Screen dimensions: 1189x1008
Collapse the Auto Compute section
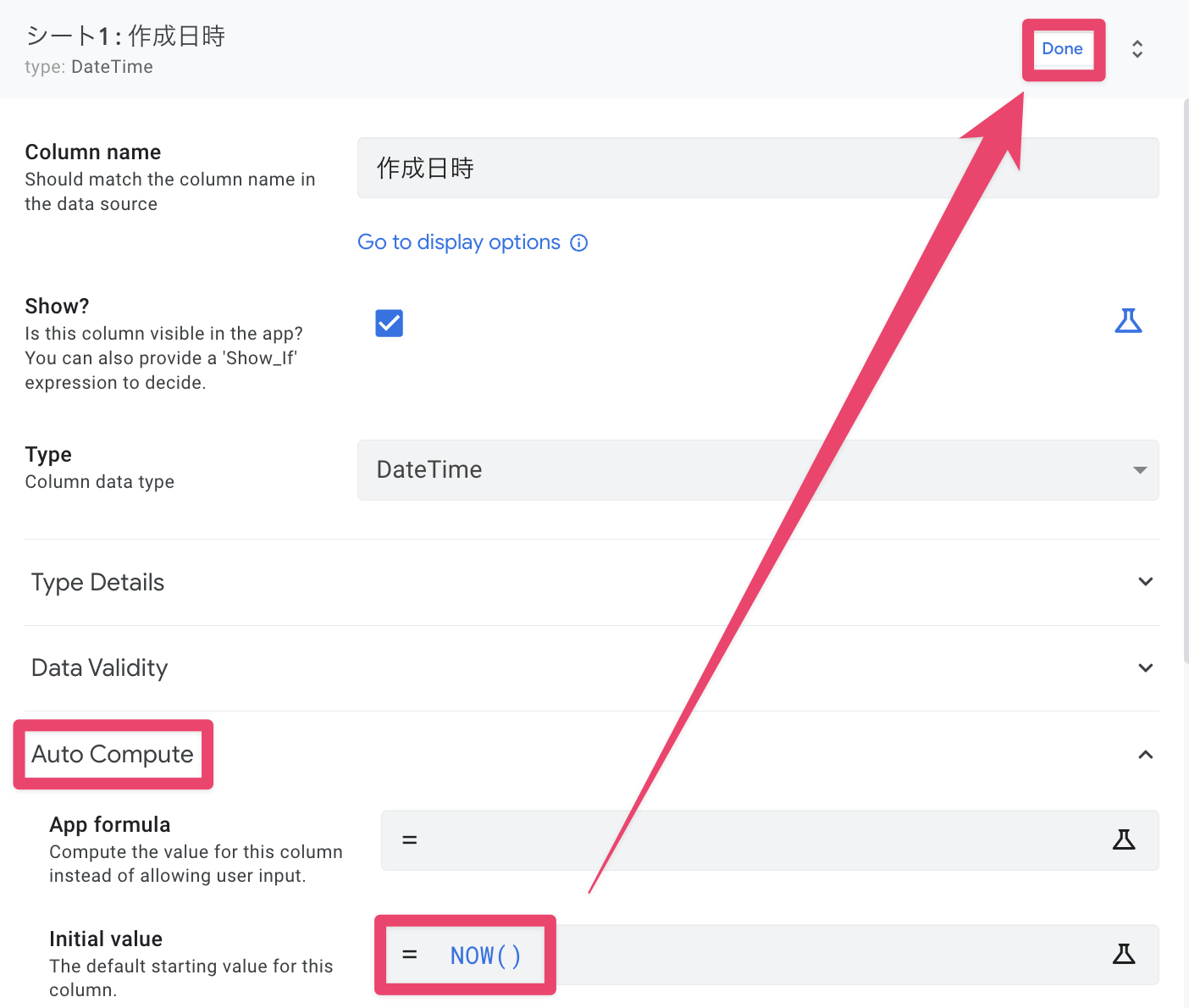592,755
